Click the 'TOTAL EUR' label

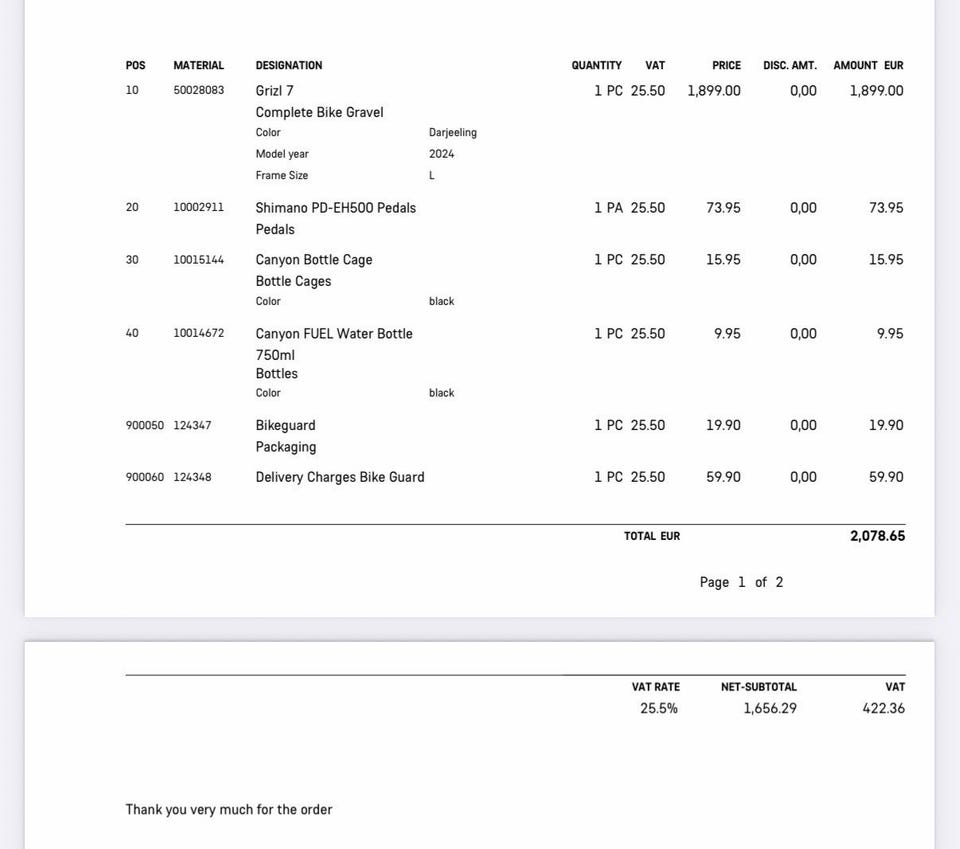coord(652,536)
